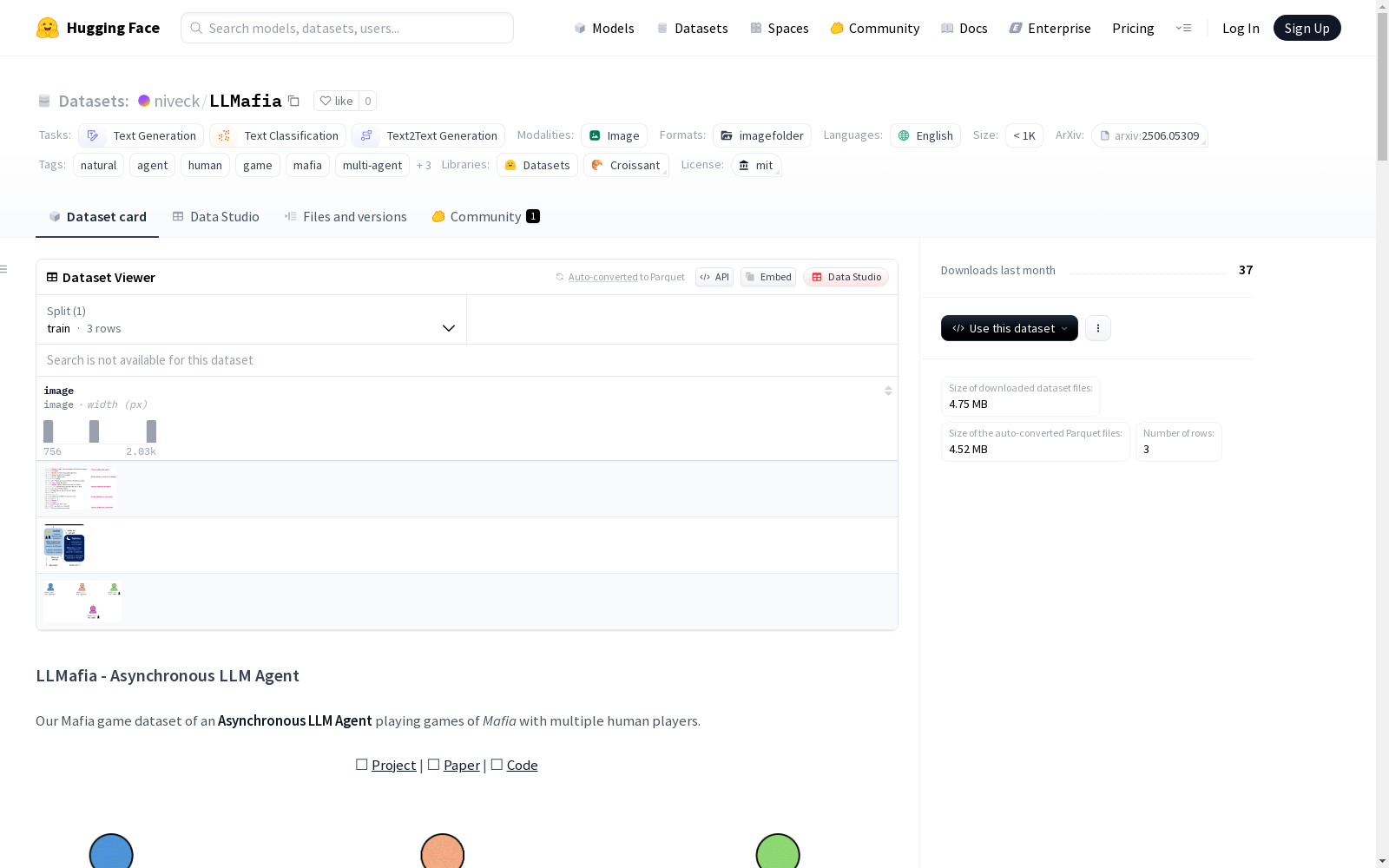
Task: Select the English language tag
Action: (x=925, y=135)
